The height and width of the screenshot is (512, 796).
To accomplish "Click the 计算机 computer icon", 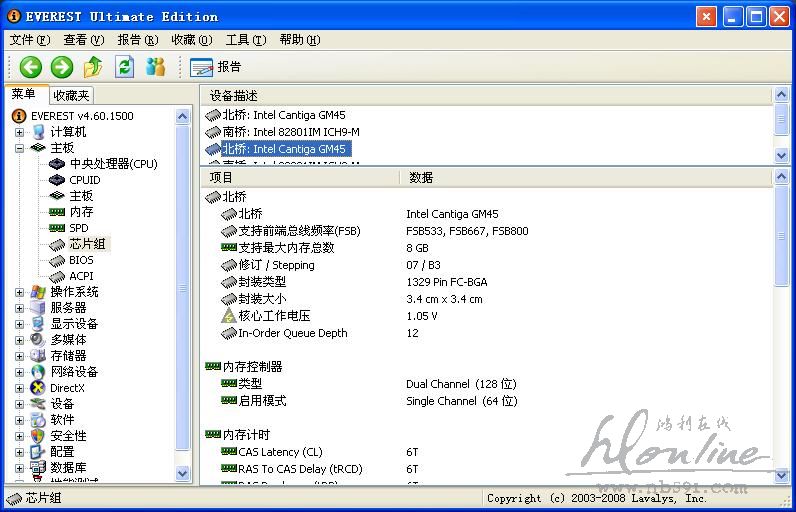I will 38,132.
